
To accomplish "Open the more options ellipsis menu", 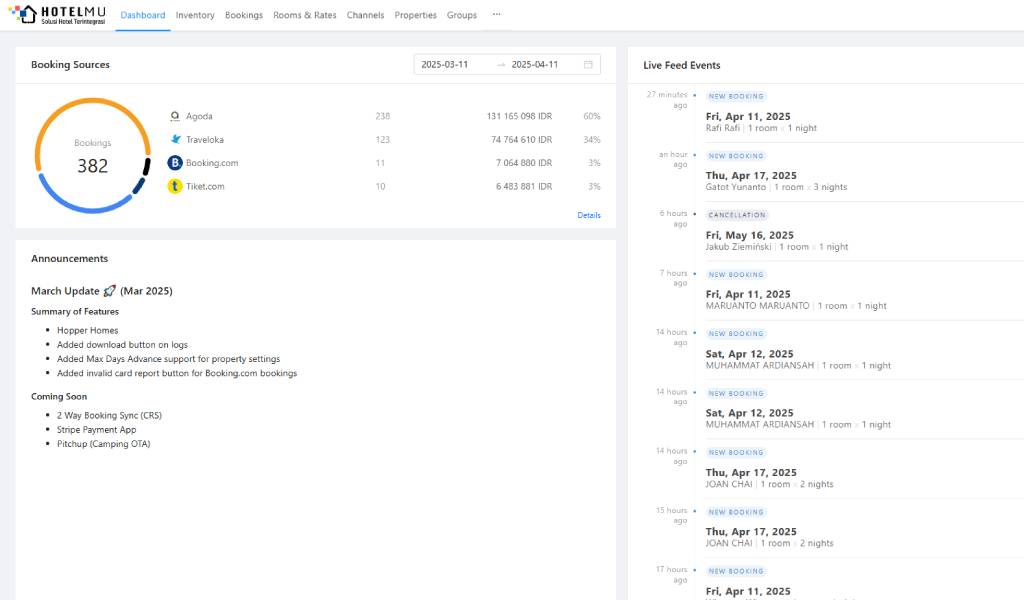I will [x=496, y=15].
